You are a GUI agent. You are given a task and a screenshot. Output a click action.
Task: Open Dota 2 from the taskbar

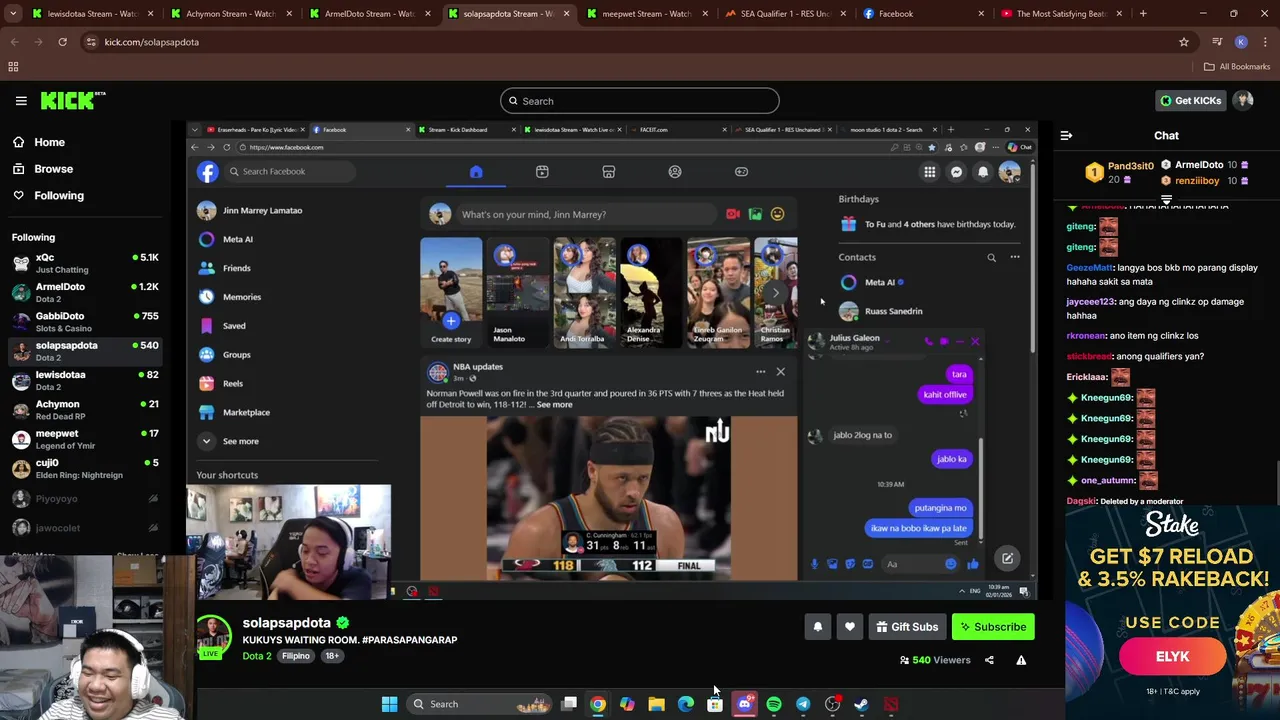click(891, 704)
